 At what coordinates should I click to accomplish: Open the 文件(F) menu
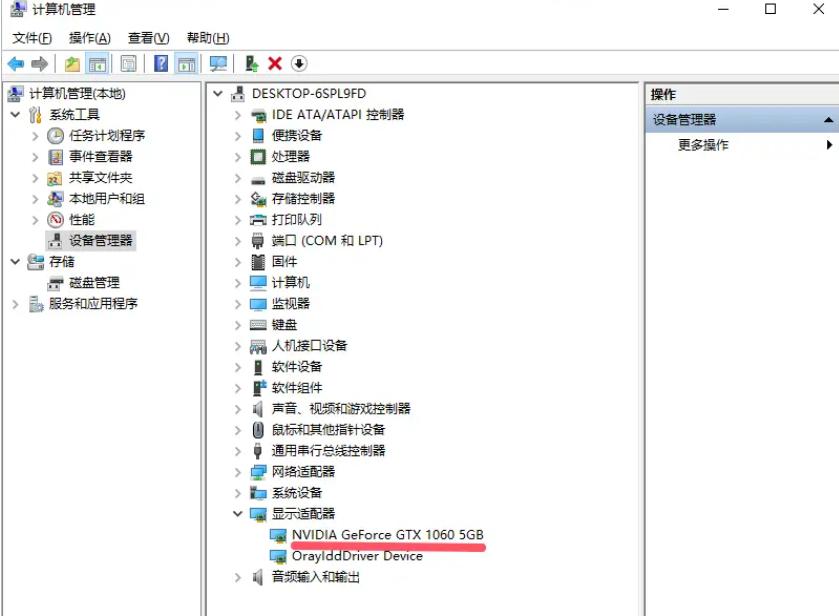pos(32,39)
